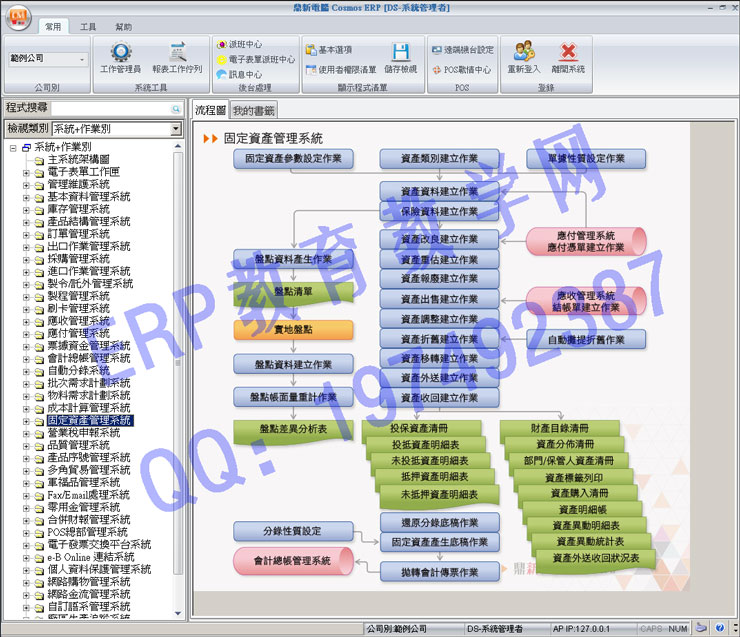Click 分錄性質設定 flow button

[x=293, y=531]
